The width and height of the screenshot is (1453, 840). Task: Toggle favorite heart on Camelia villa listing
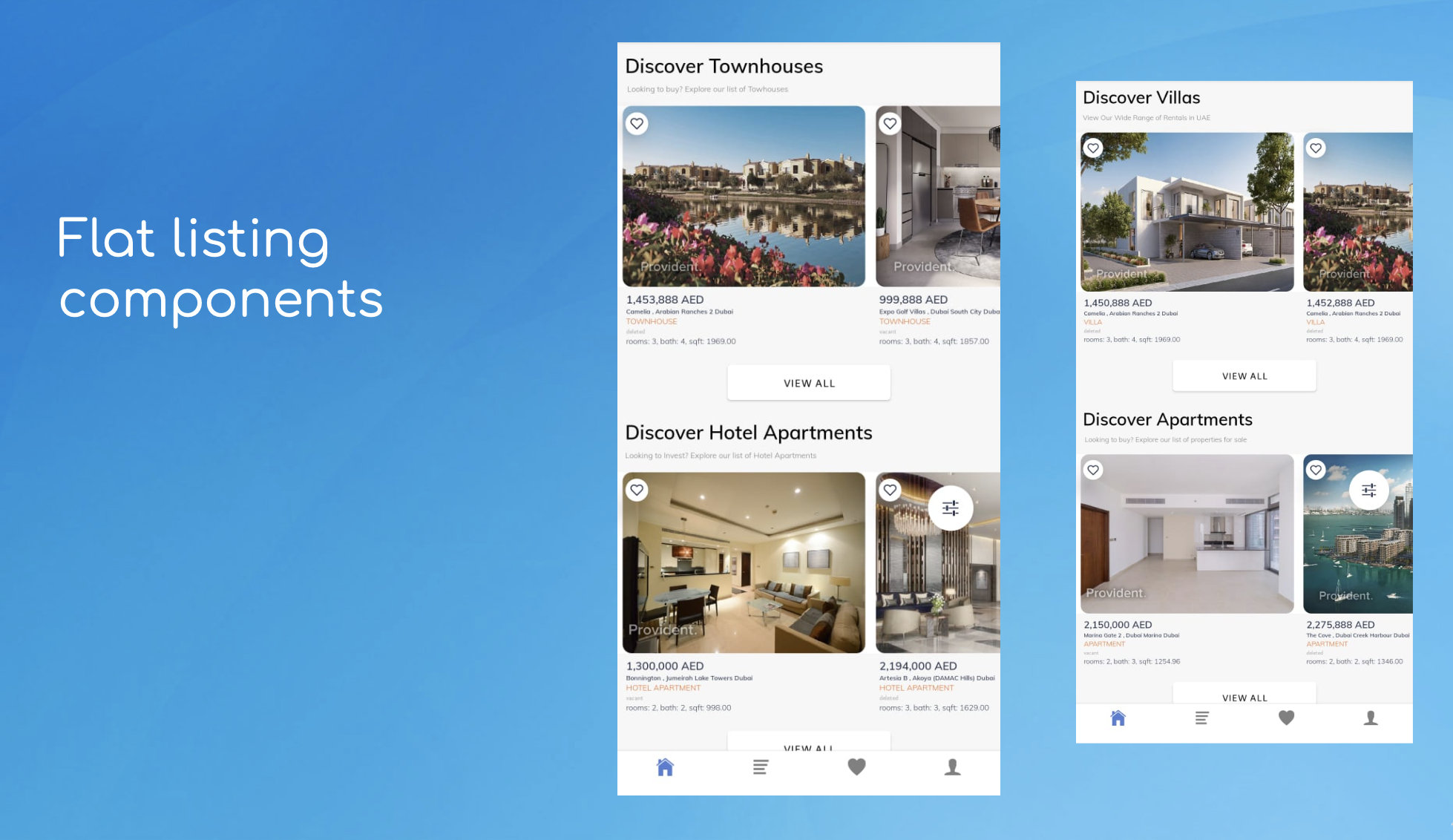point(1093,148)
